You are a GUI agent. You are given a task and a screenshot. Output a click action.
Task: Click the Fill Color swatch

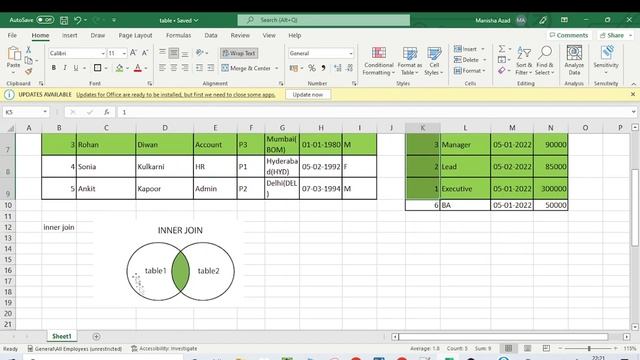coord(119,68)
